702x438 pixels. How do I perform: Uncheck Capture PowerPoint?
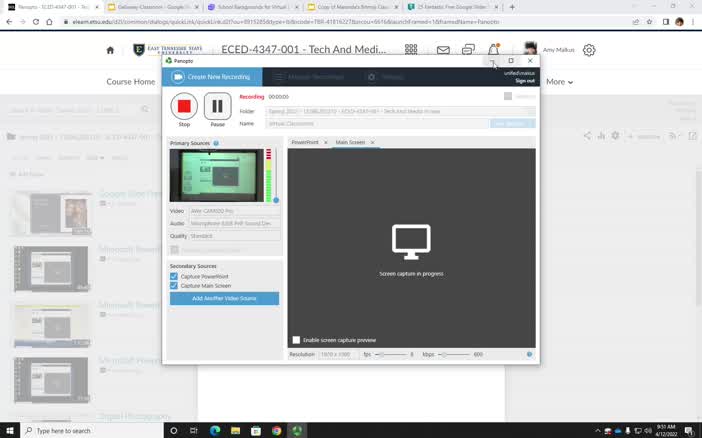click(x=174, y=277)
